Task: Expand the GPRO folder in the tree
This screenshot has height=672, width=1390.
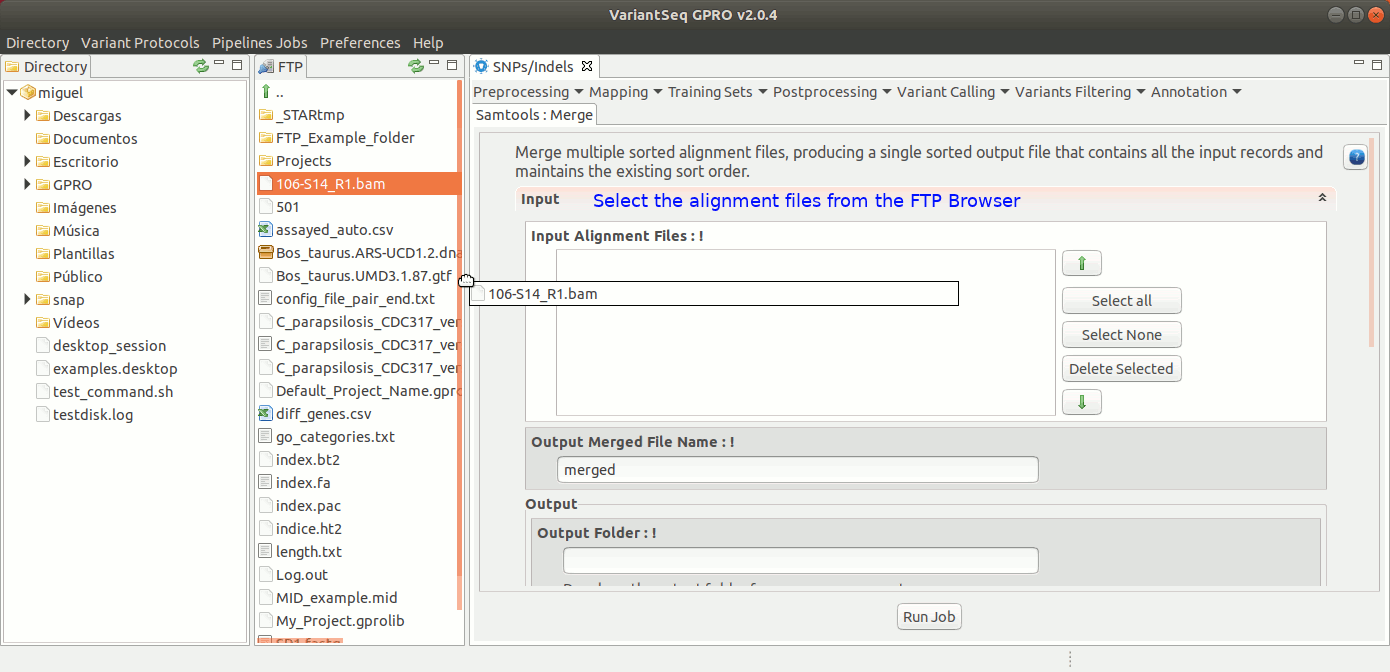Action: pyautogui.click(x=28, y=185)
